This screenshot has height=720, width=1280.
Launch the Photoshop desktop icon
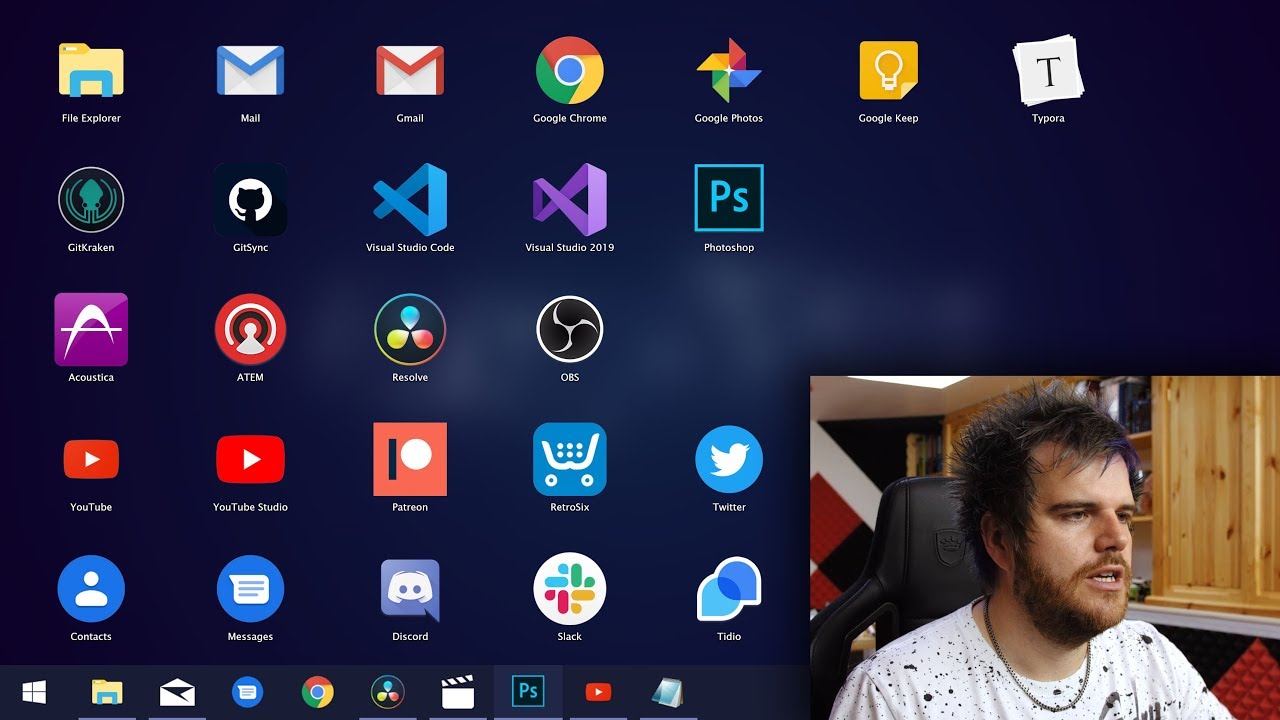[729, 198]
